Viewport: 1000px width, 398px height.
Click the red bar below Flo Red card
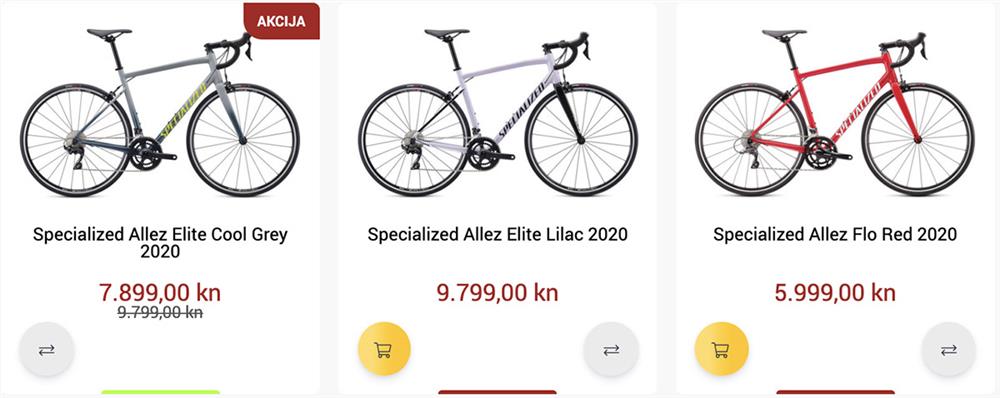click(x=835, y=392)
